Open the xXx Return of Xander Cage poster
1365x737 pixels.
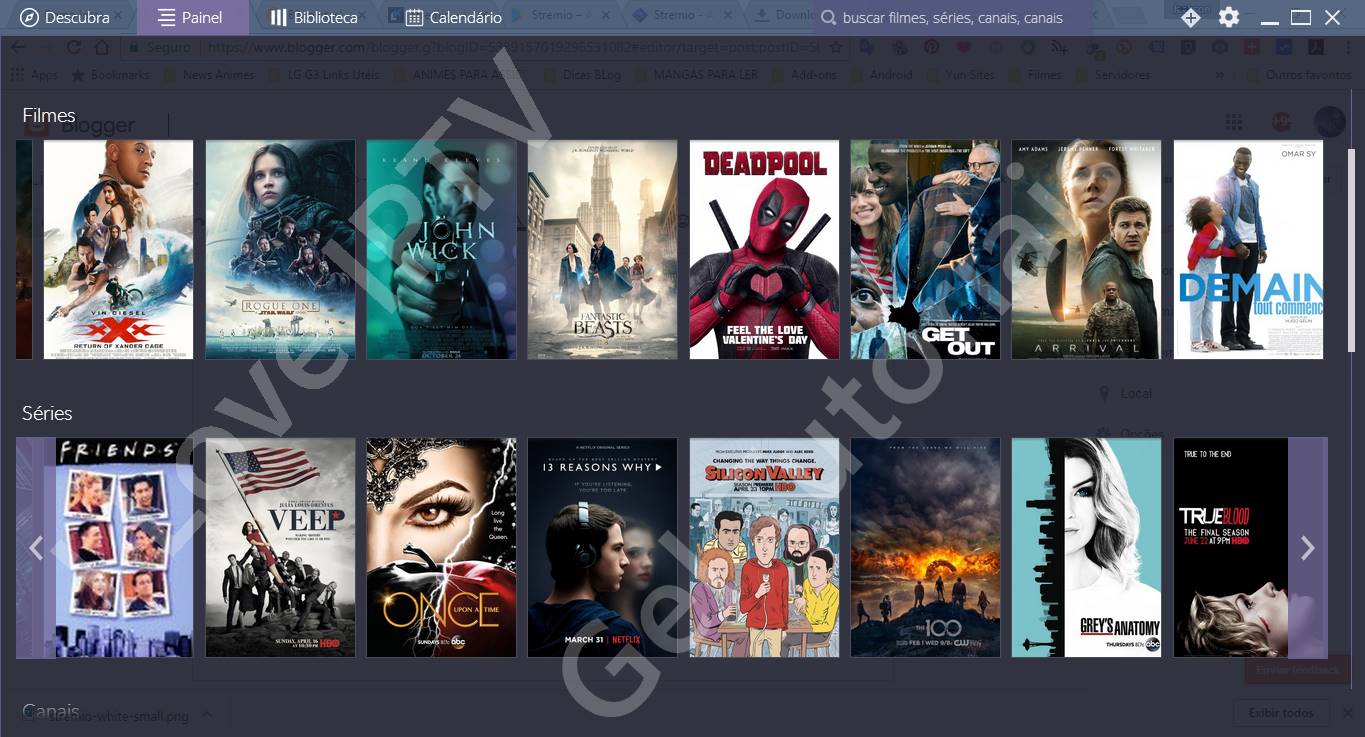[x=118, y=249]
